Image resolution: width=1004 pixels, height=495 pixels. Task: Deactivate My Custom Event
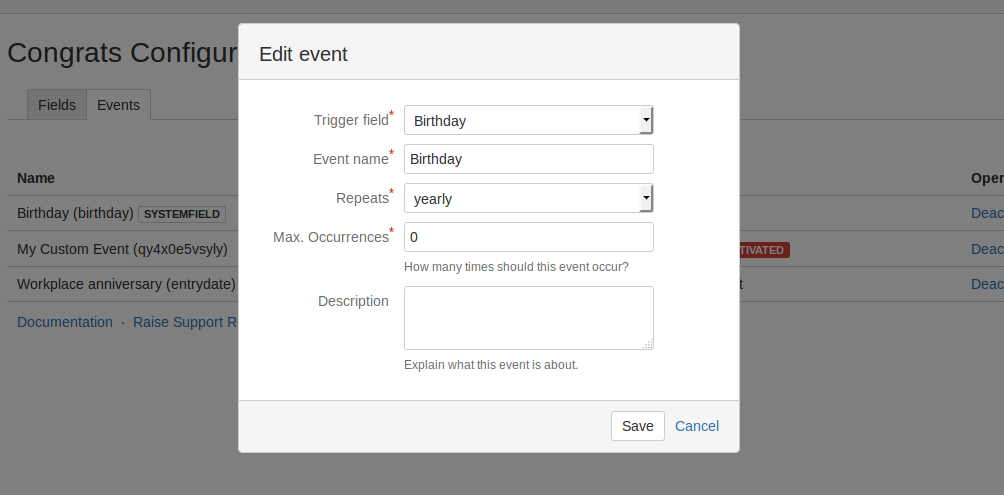point(987,249)
